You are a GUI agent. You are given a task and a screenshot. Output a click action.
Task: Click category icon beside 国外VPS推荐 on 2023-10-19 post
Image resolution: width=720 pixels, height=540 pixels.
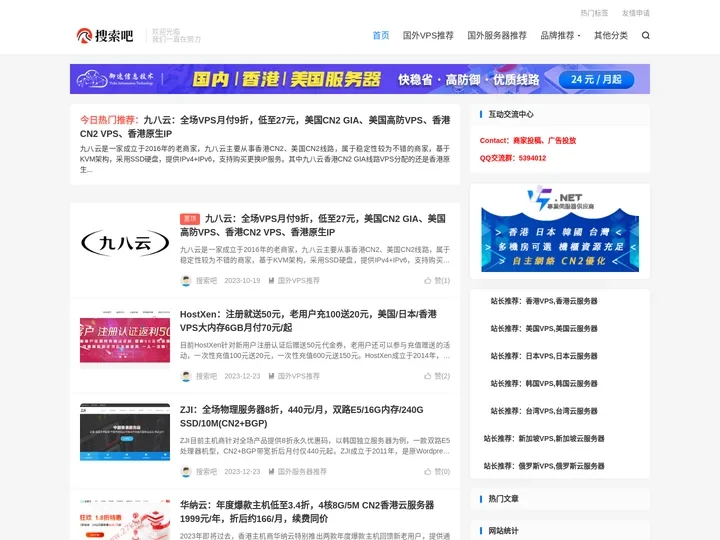point(271,281)
